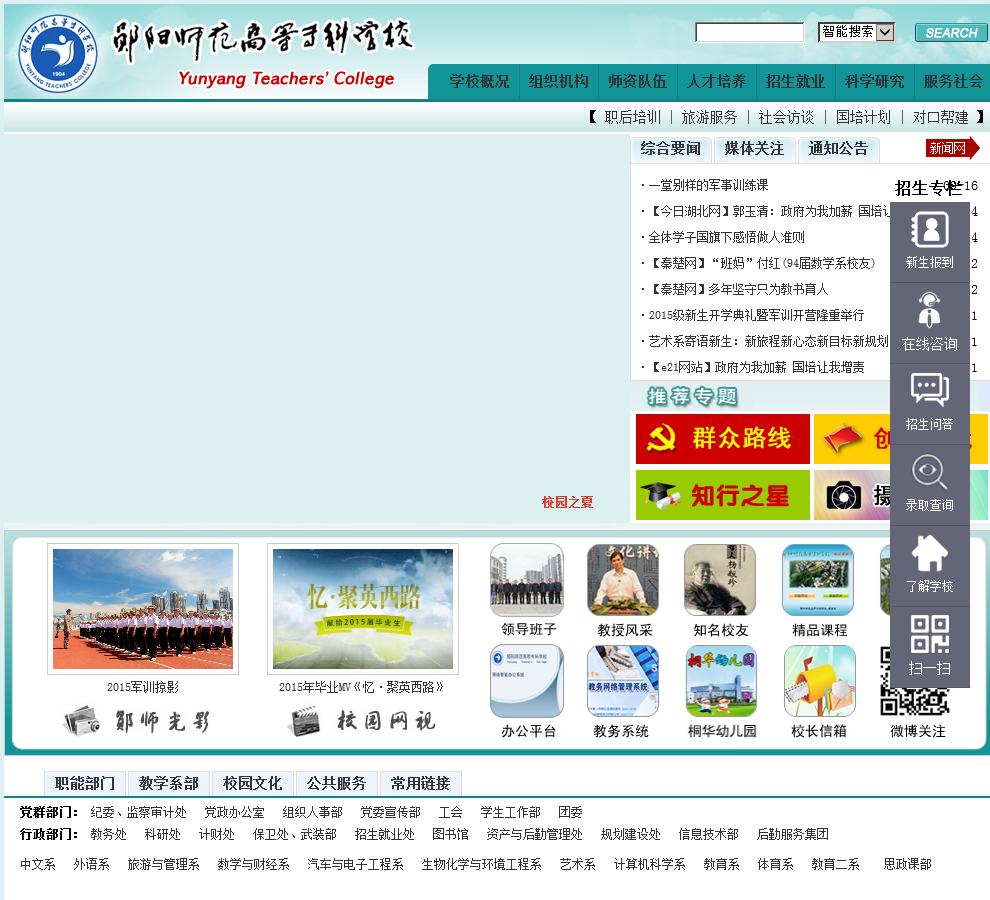Open the 校长信箱 mailbox icon
The height and width of the screenshot is (900, 990).
pos(820,681)
